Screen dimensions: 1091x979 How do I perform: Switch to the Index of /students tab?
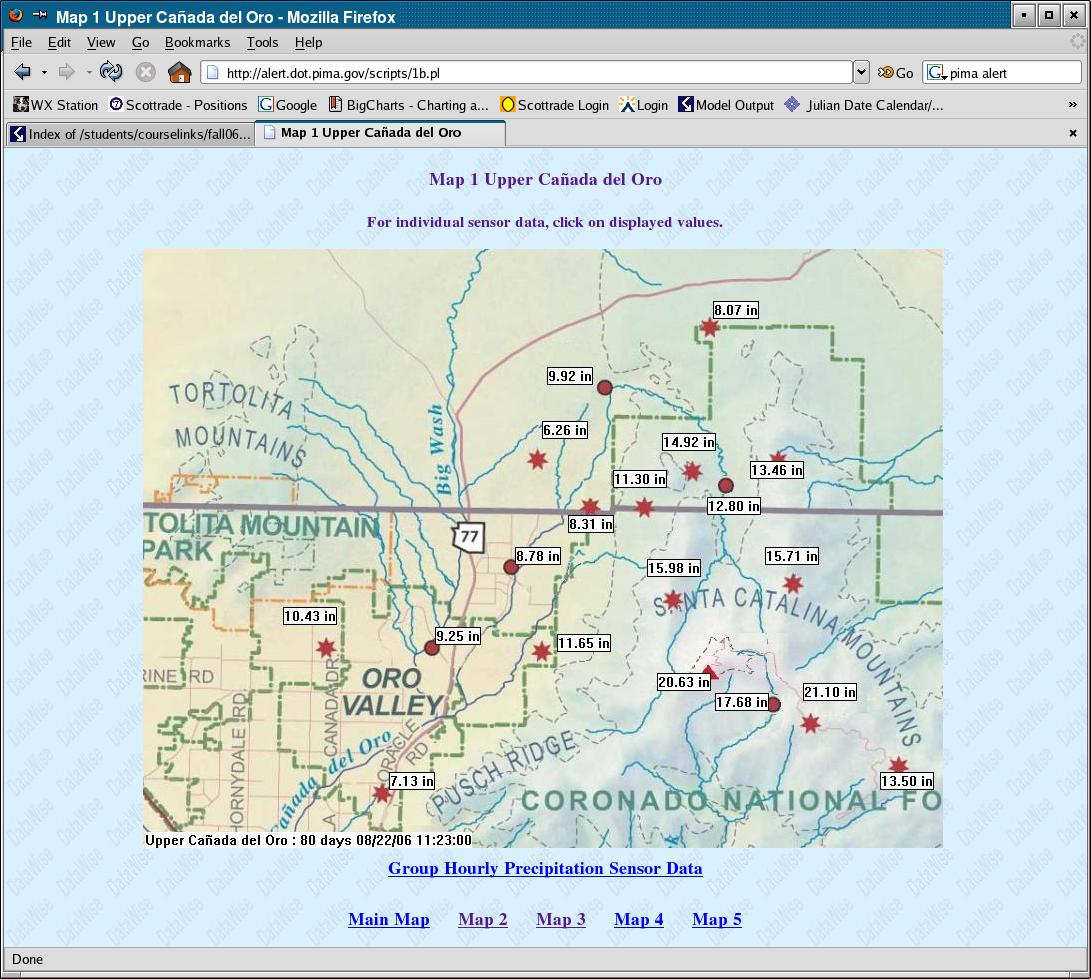130,133
